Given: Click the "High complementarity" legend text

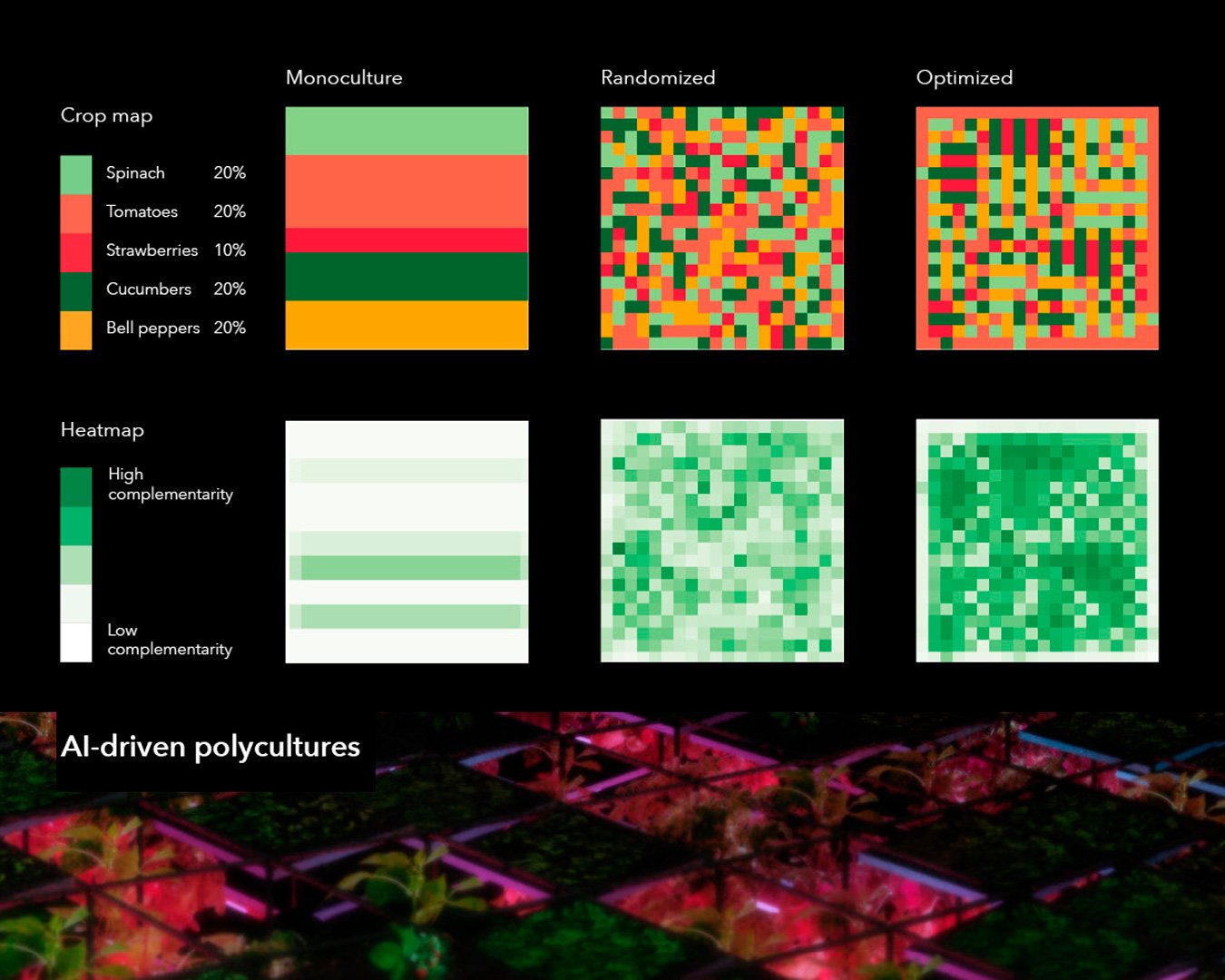Looking at the screenshot, I should pyautogui.click(x=170, y=484).
